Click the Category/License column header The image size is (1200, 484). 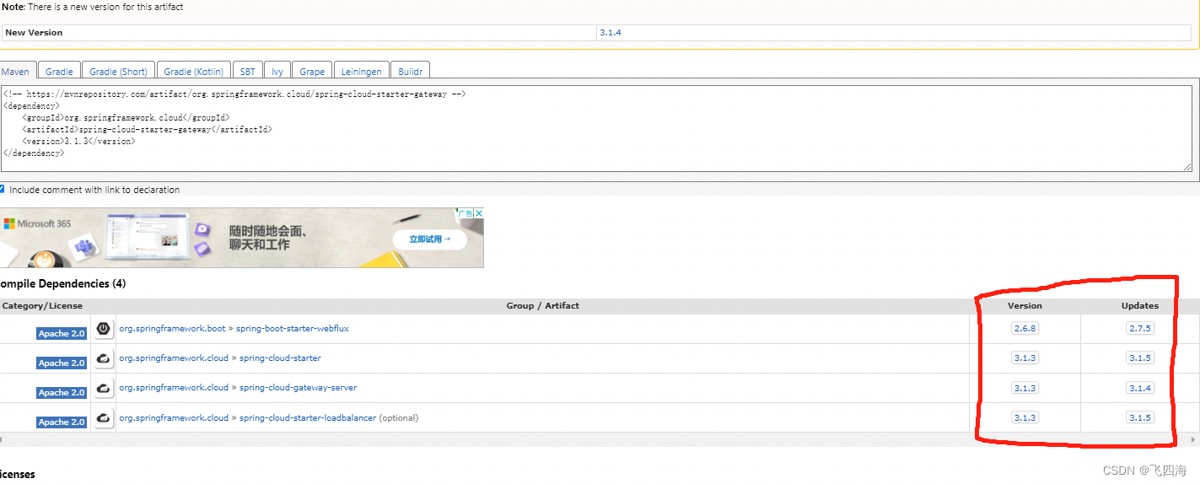point(42,306)
